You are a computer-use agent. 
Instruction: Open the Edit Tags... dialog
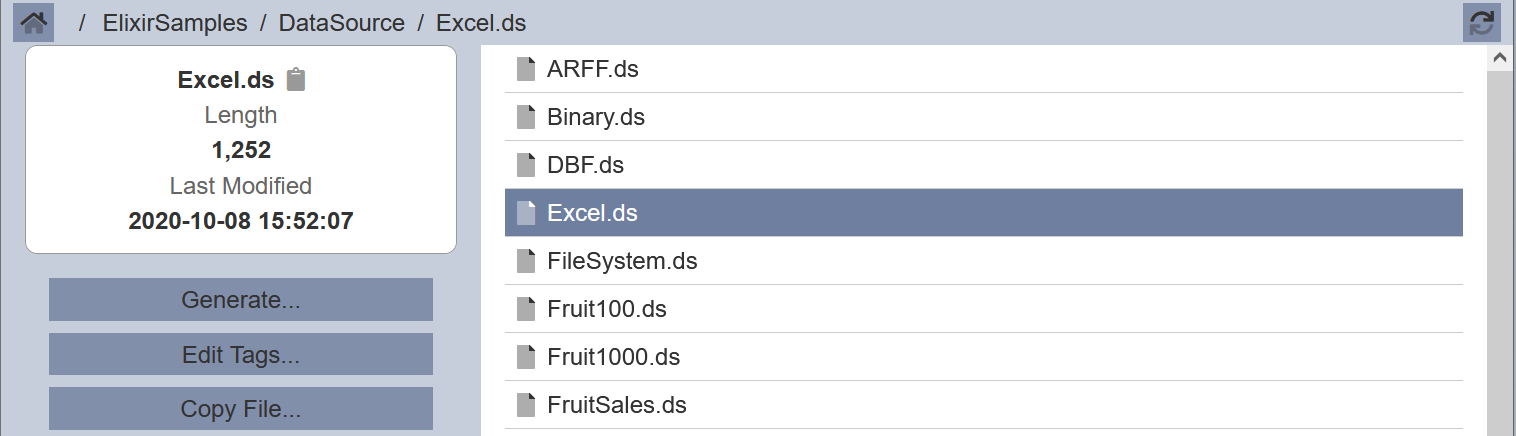(241, 355)
